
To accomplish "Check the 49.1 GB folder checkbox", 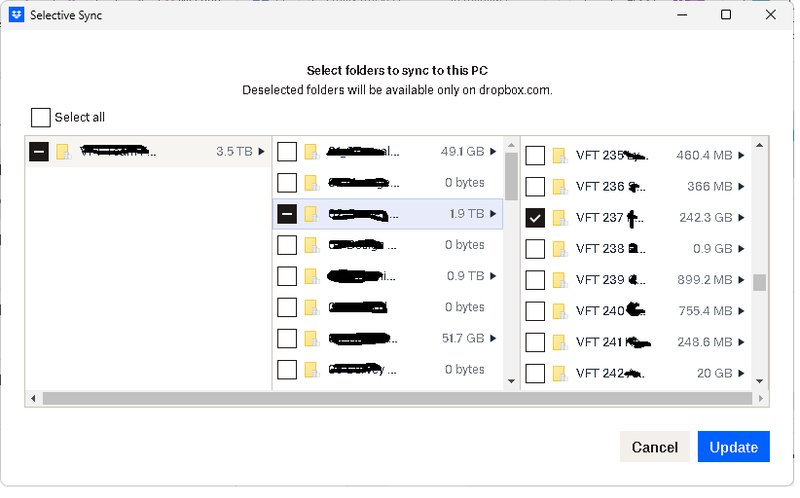I will [287, 152].
